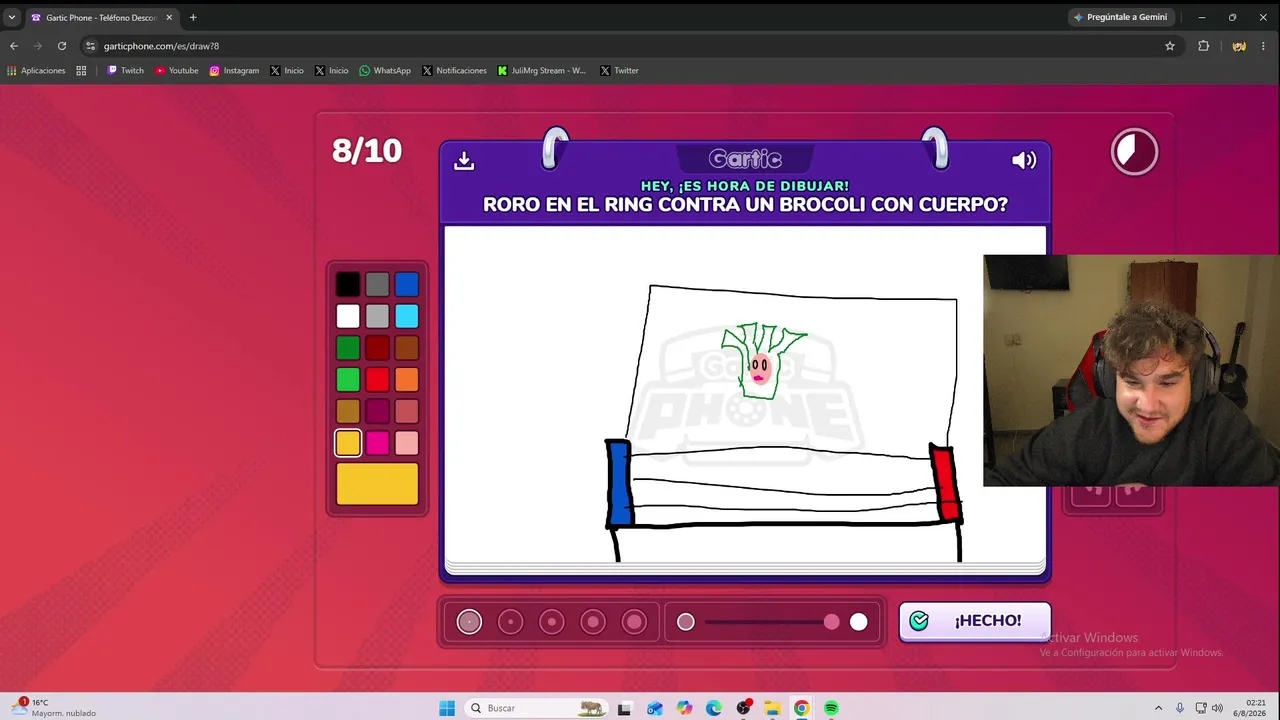Close the Gartic Phone tab
This screenshot has height=720, width=1280.
pyautogui.click(x=169, y=17)
